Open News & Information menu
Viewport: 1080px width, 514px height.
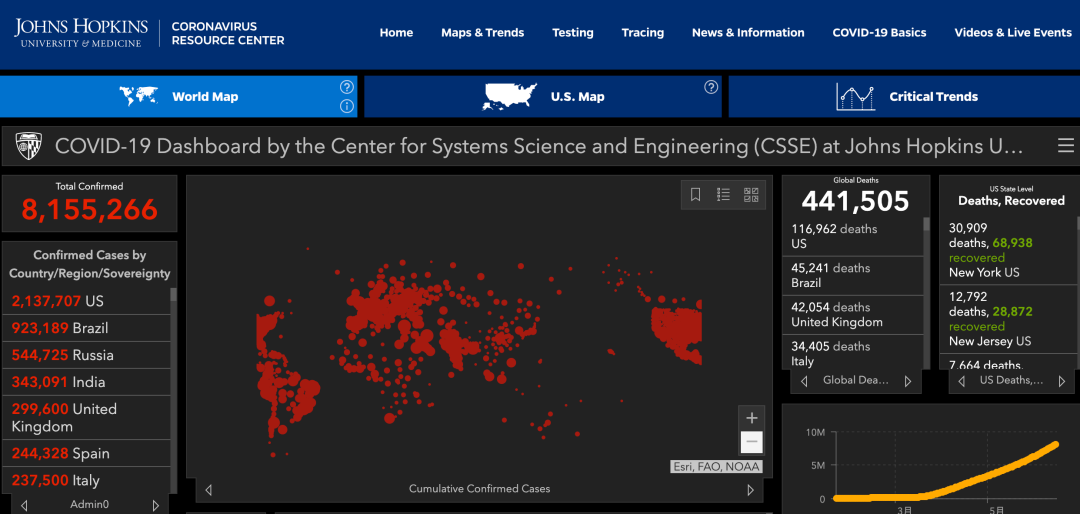(748, 32)
